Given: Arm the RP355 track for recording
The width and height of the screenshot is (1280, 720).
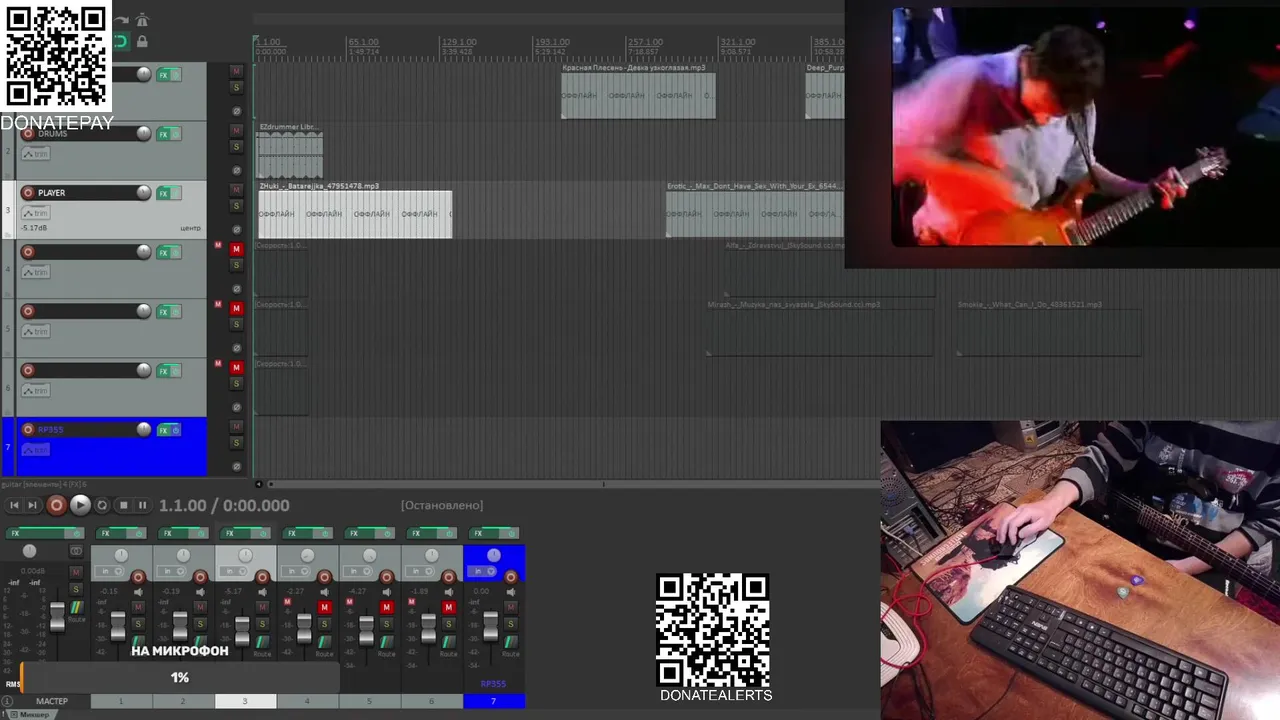Looking at the screenshot, I should click(x=28, y=430).
